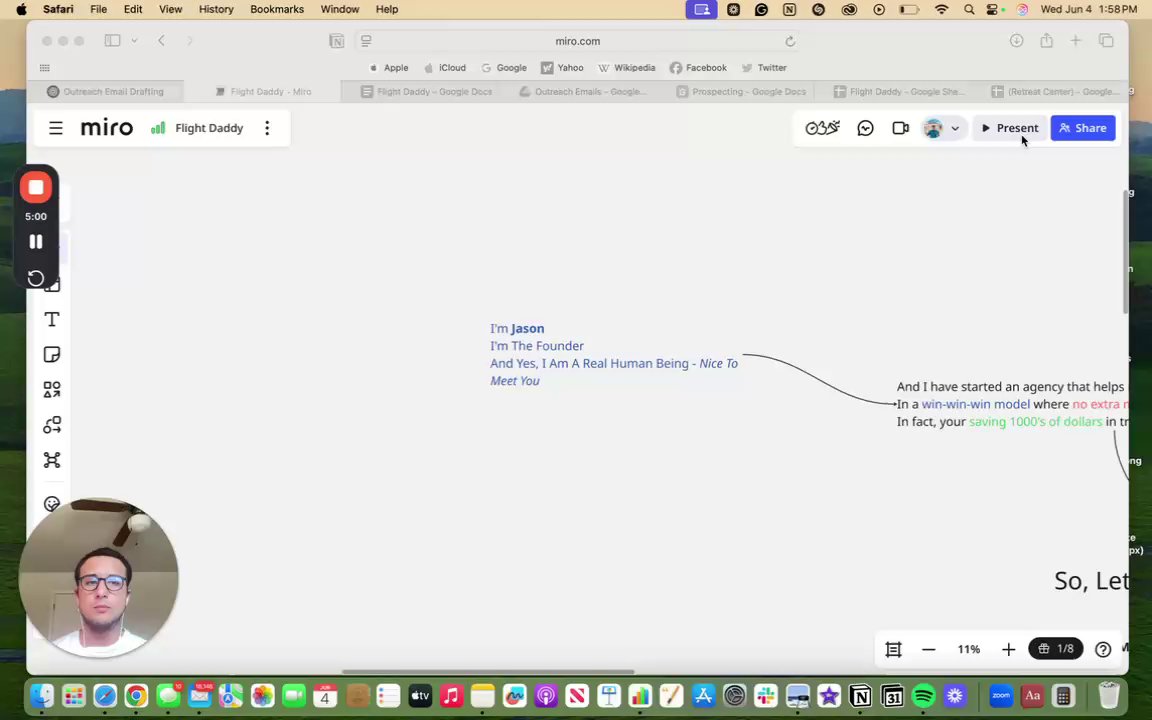The width and height of the screenshot is (1152, 720).
Task: Switch to Flight Daddy - Google Docs tab
Action: 426,92
